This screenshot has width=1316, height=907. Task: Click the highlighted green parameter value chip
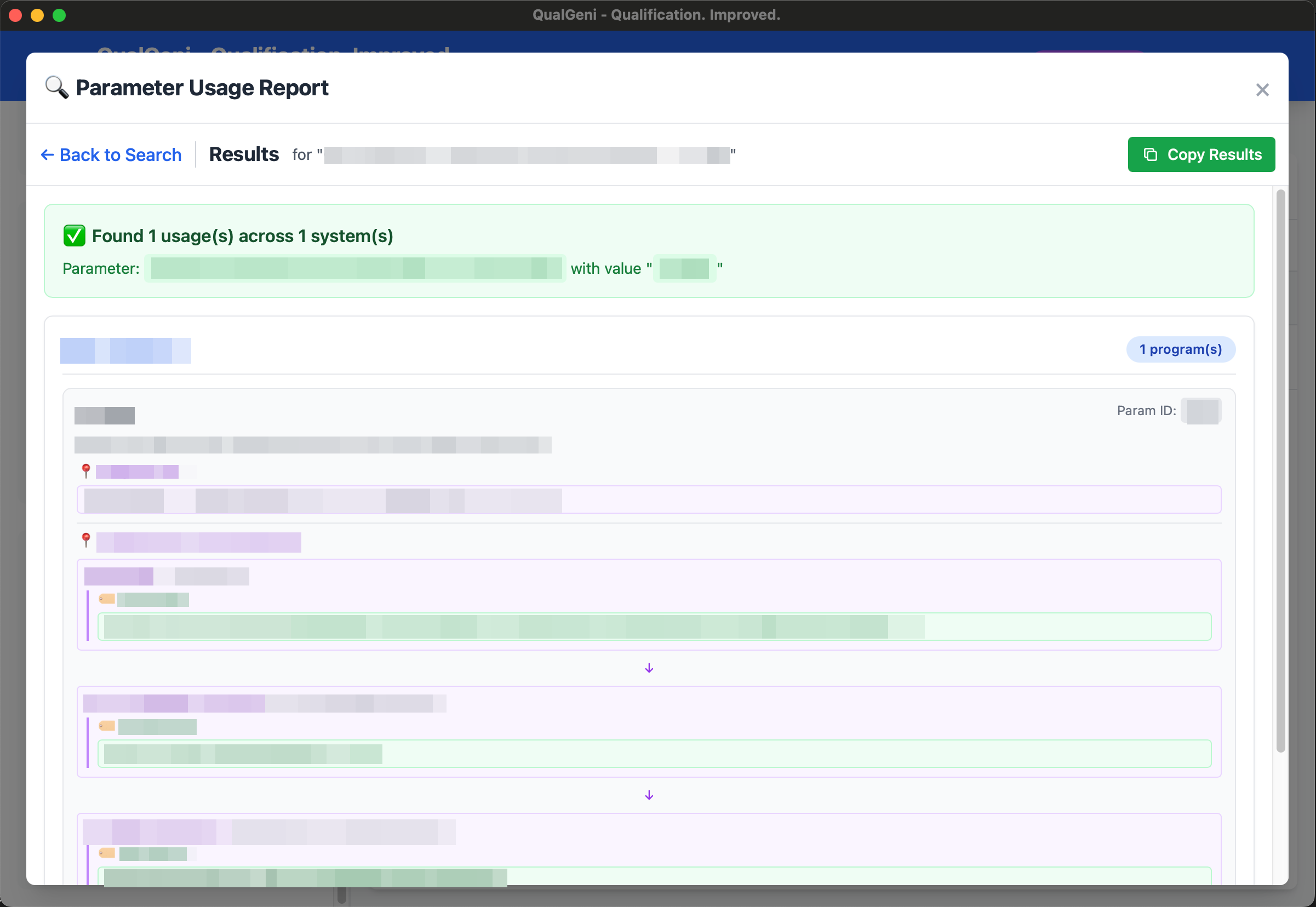pos(685,268)
